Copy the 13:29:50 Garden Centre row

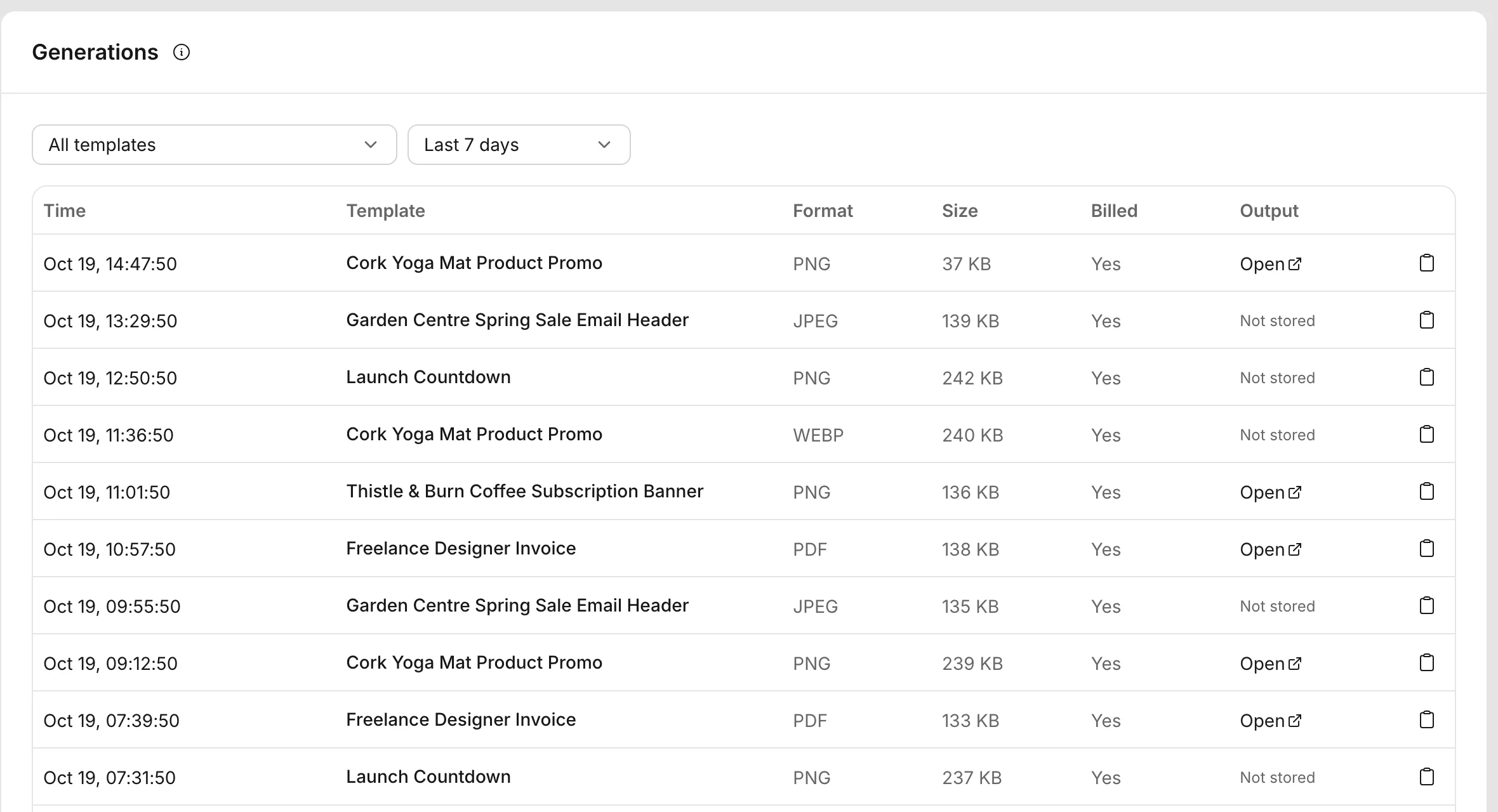coord(1426,320)
